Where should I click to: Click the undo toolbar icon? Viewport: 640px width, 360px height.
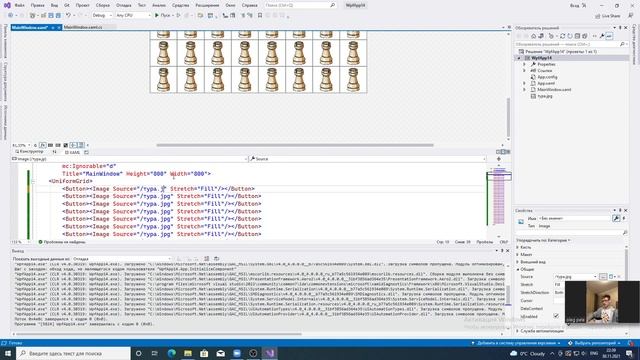tap(69, 15)
